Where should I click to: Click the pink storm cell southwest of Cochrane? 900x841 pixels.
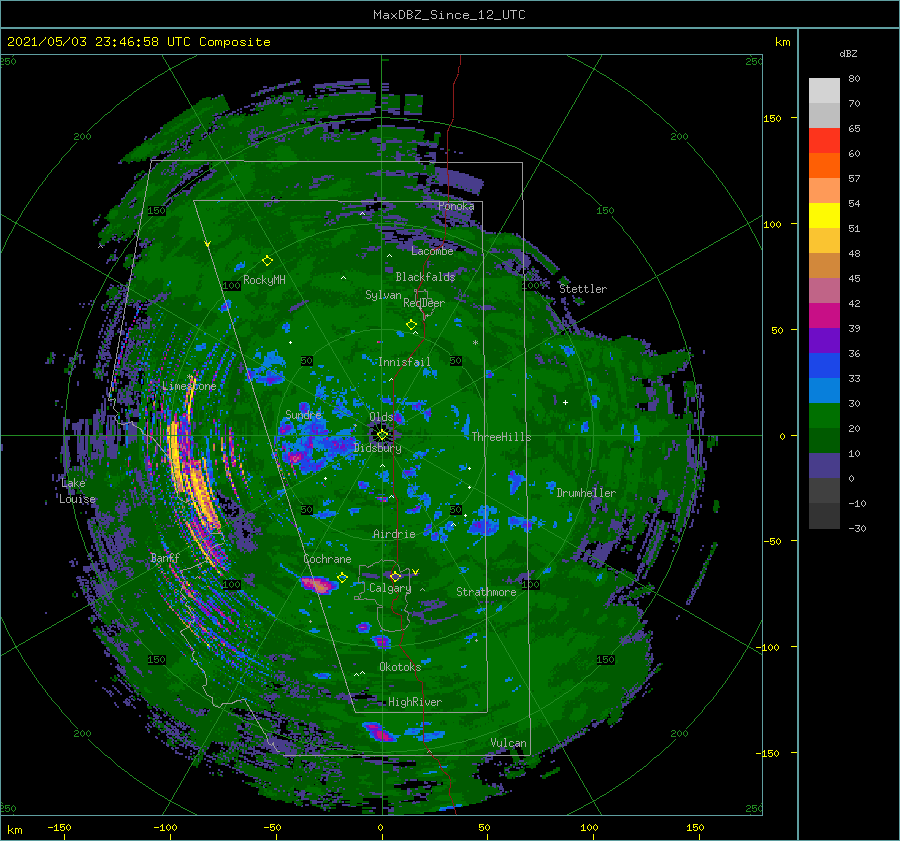tap(319, 584)
